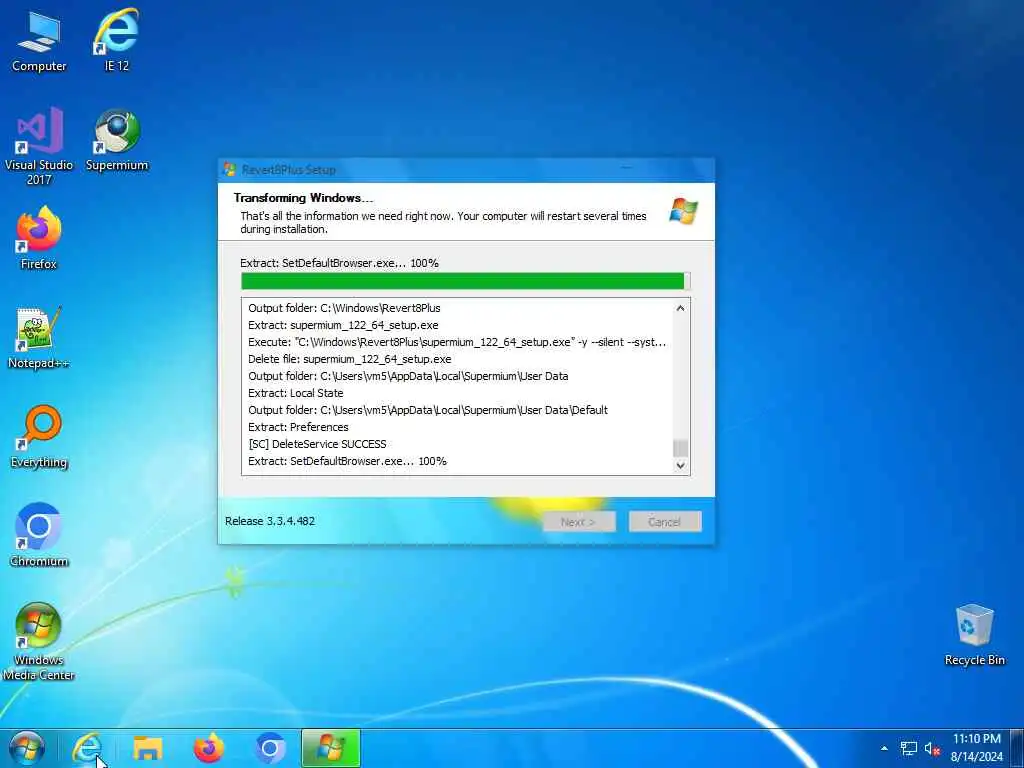Select log line 'Extract: Preferences'
Image resolution: width=1024 pixels, height=768 pixels.
(298, 427)
